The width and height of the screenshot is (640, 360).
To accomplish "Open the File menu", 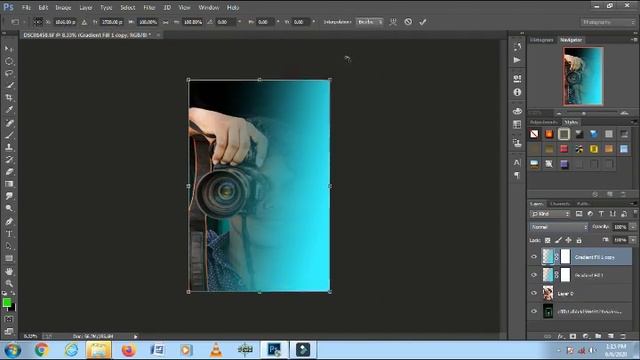I will (27, 7).
